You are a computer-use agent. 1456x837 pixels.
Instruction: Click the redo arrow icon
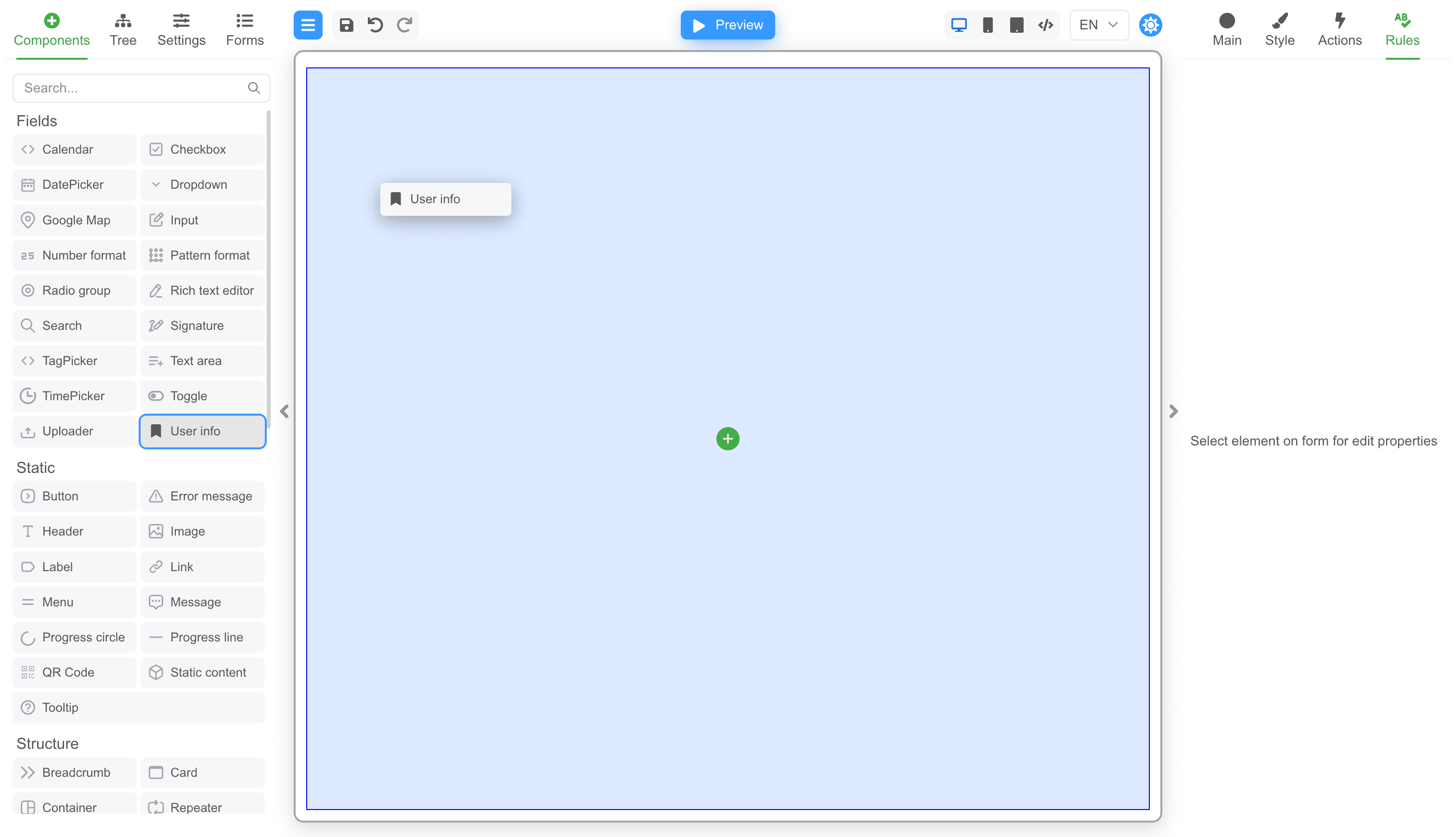pos(404,26)
